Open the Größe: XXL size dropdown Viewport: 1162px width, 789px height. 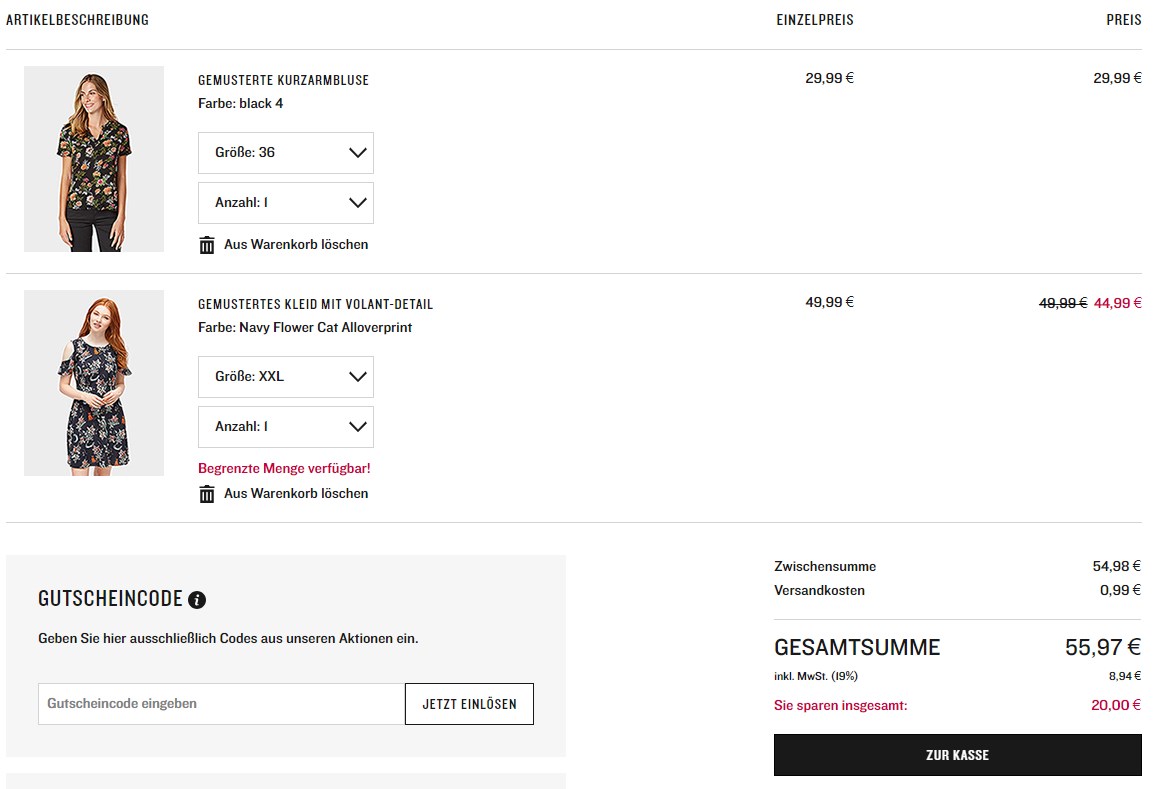(285, 377)
